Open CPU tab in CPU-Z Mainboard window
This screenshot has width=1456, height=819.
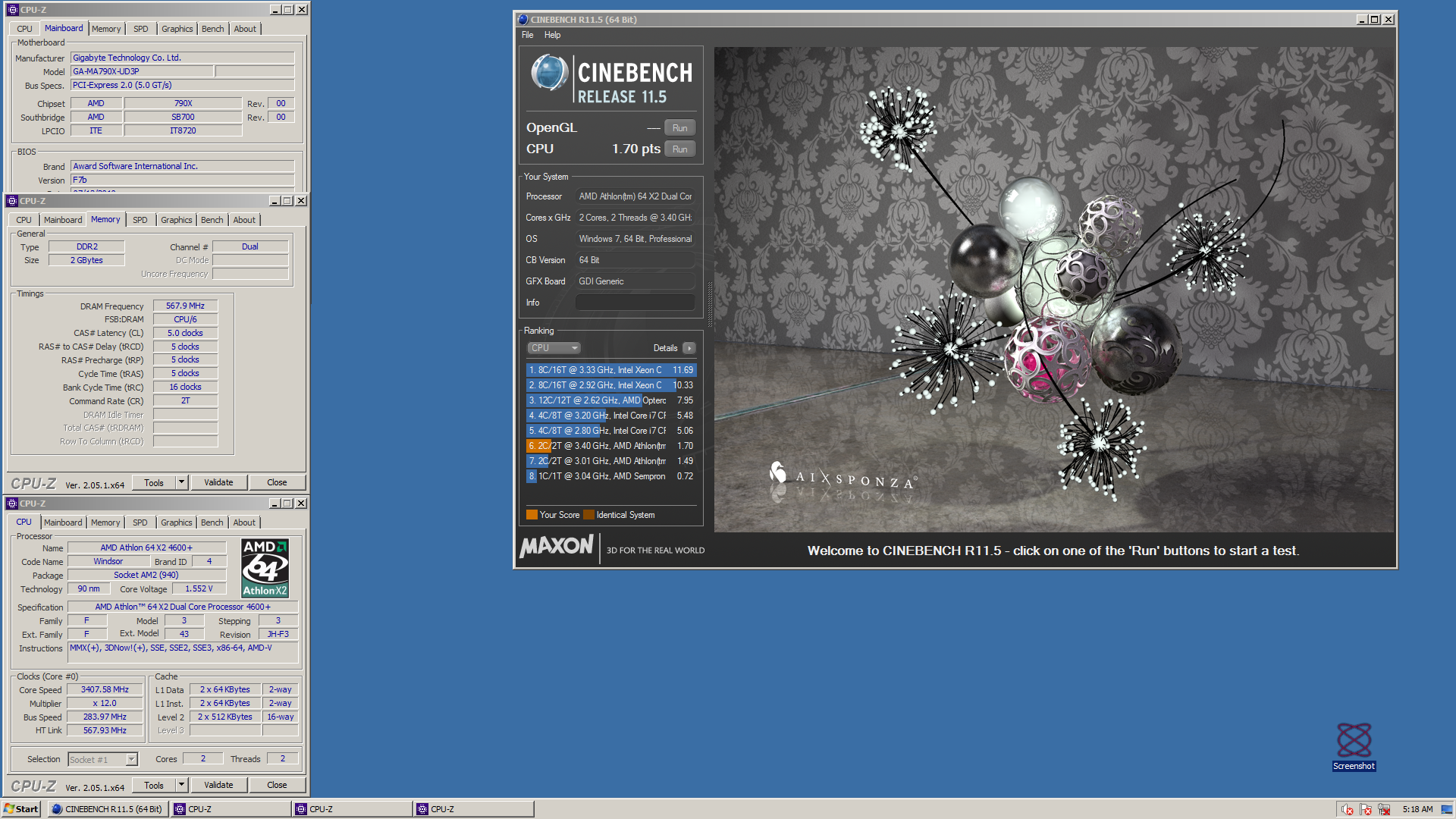click(24, 29)
